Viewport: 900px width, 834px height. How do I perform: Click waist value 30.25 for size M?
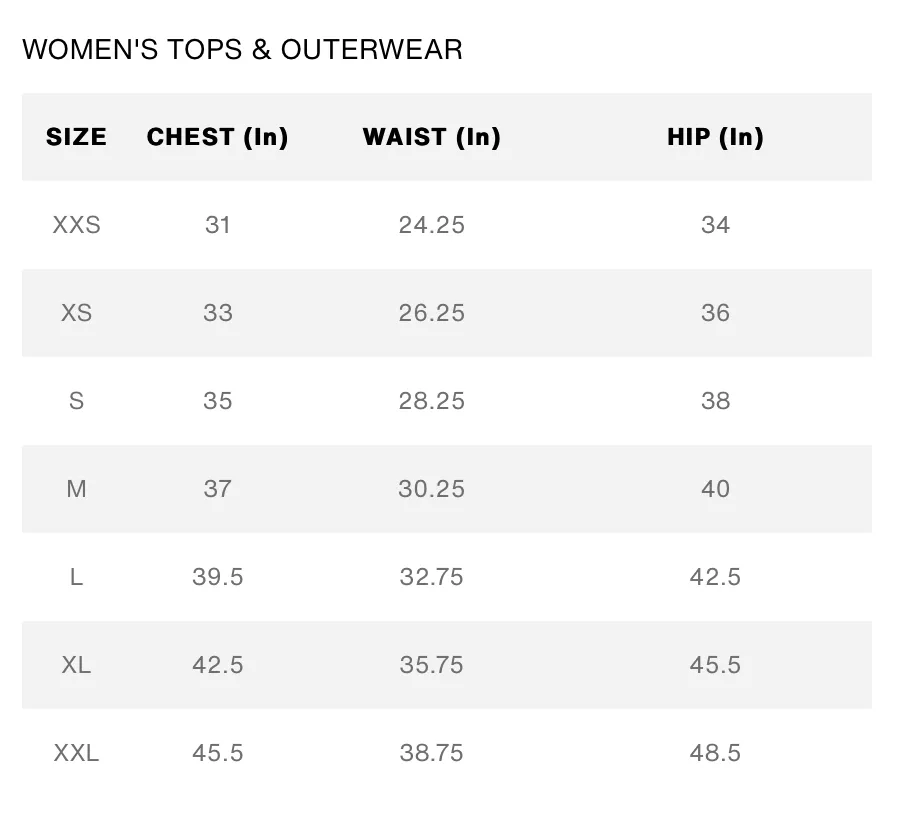coord(432,489)
